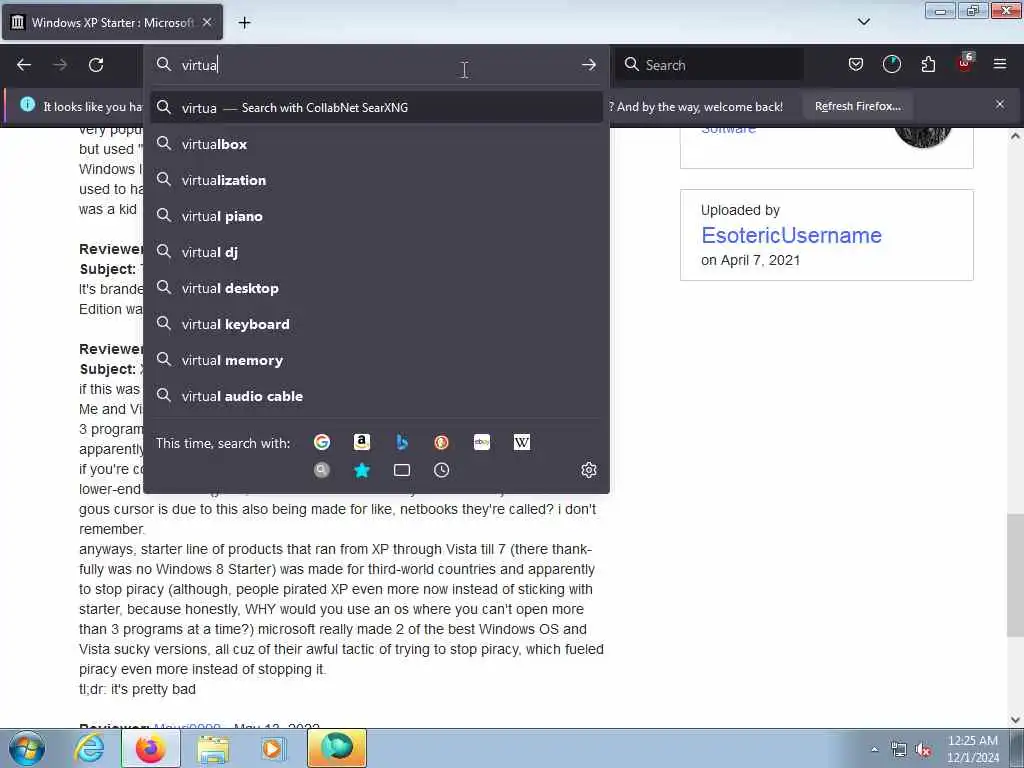Screen dimensions: 1024x768
Task: Reload the current page
Action: [96, 65]
